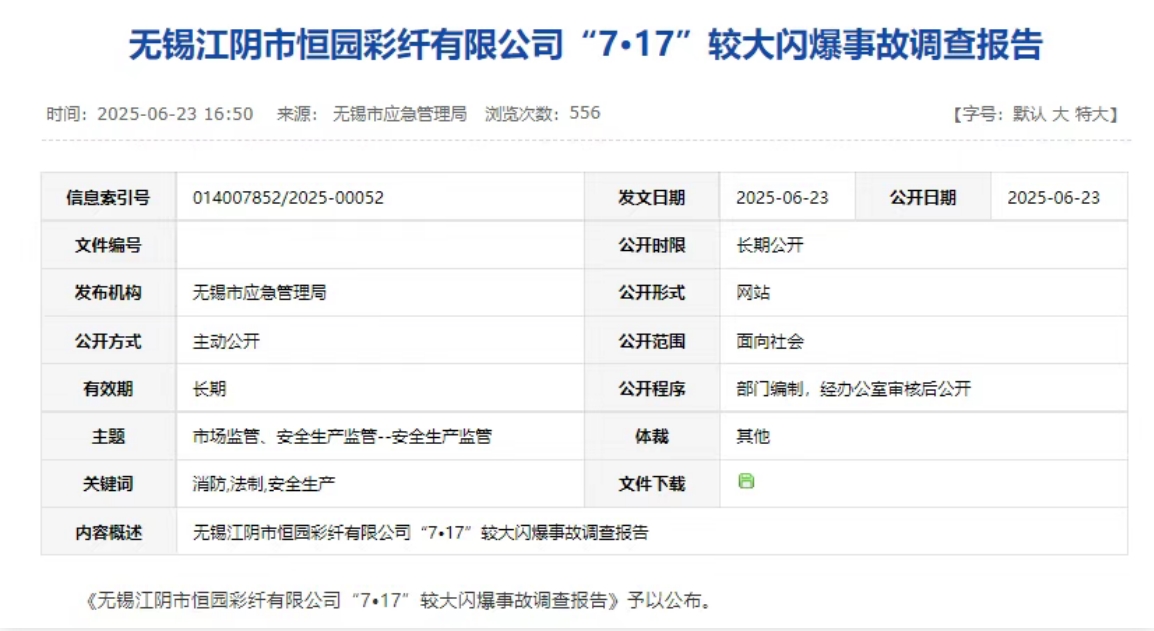The width and height of the screenshot is (1154, 631).
Task: Click the 网站 value cell
Action: [923, 293]
